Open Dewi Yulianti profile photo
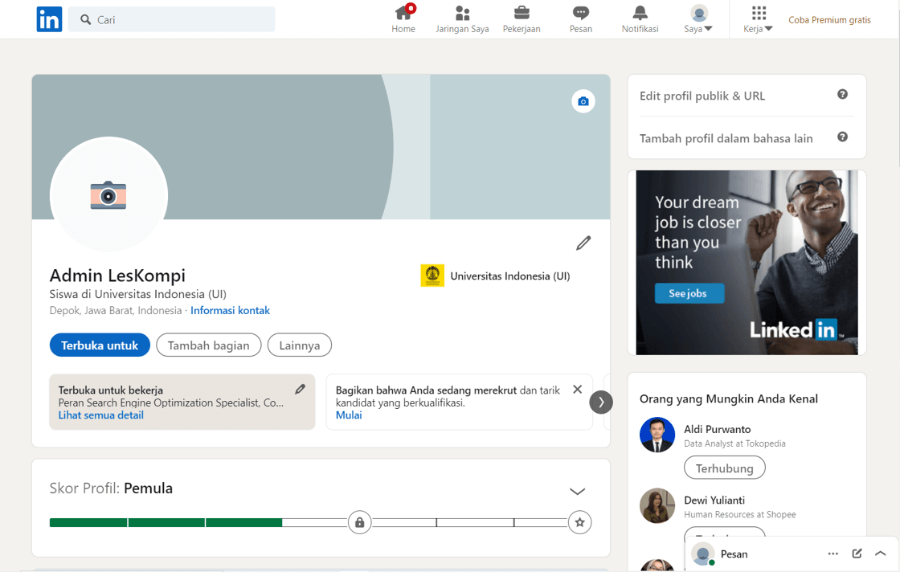This screenshot has width=900, height=572. click(657, 505)
